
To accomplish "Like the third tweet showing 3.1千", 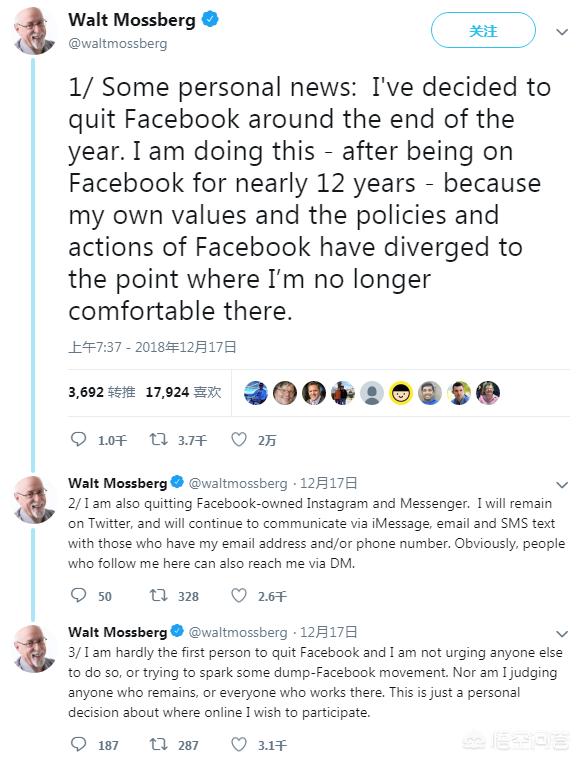I will (x=238, y=744).
